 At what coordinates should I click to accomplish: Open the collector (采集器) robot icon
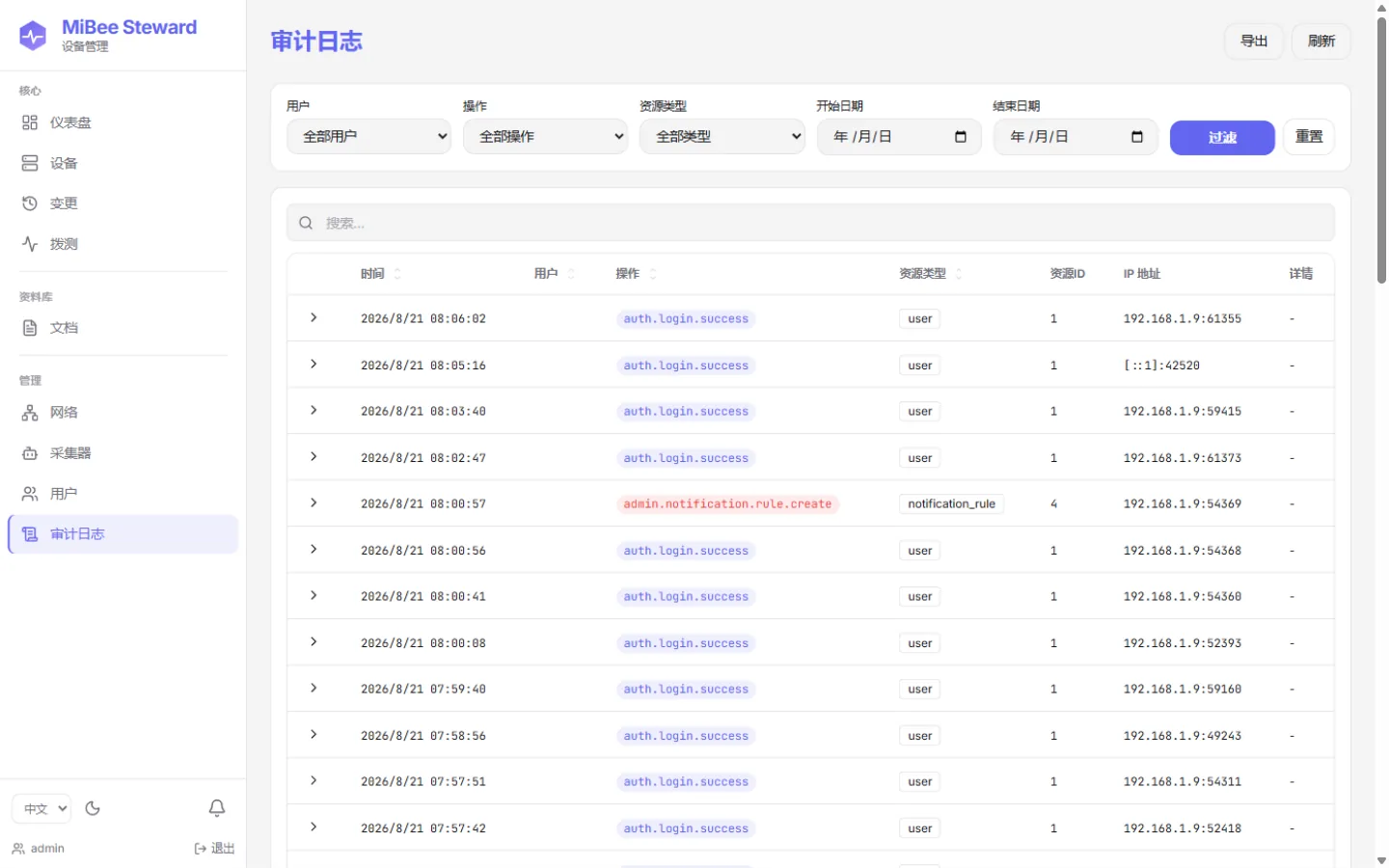coord(30,453)
